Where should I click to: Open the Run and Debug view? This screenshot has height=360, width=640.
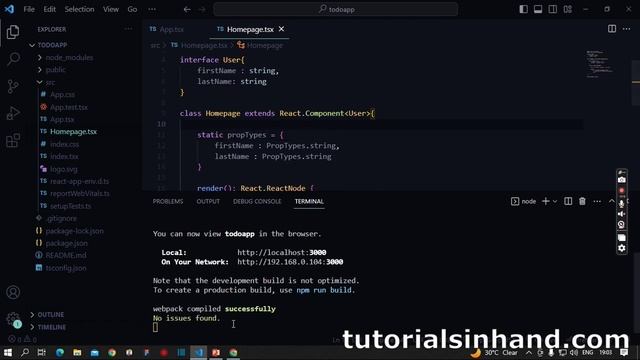click(13, 113)
